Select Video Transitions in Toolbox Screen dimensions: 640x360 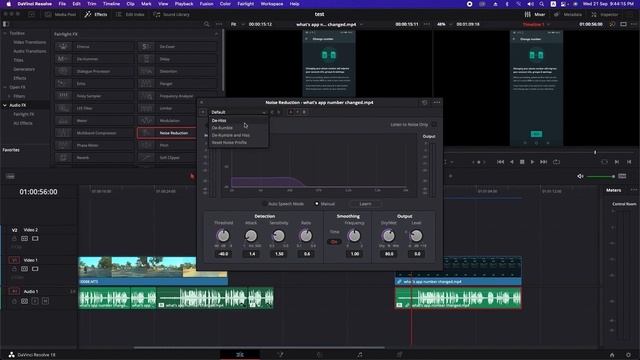[x=29, y=42]
